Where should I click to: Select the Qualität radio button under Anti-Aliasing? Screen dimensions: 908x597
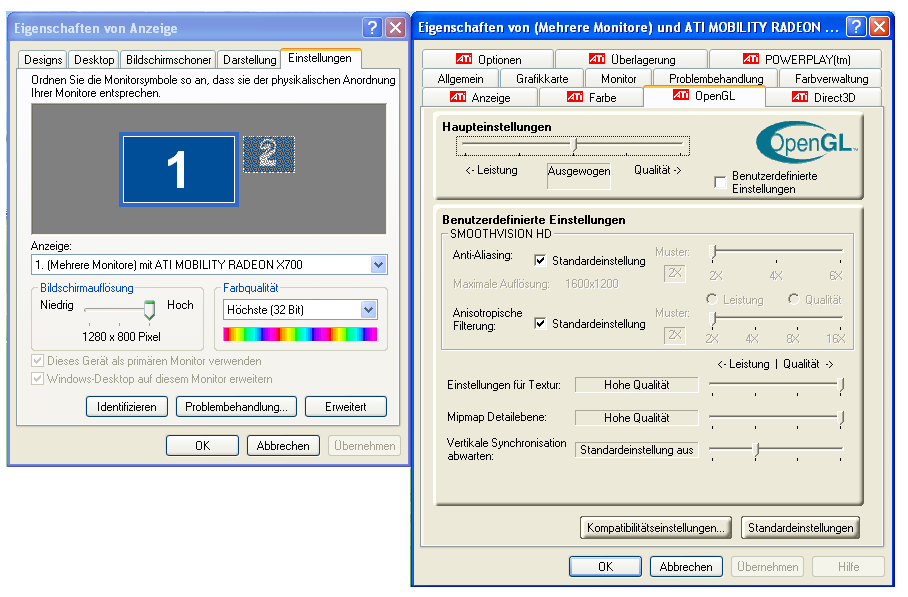[x=793, y=299]
